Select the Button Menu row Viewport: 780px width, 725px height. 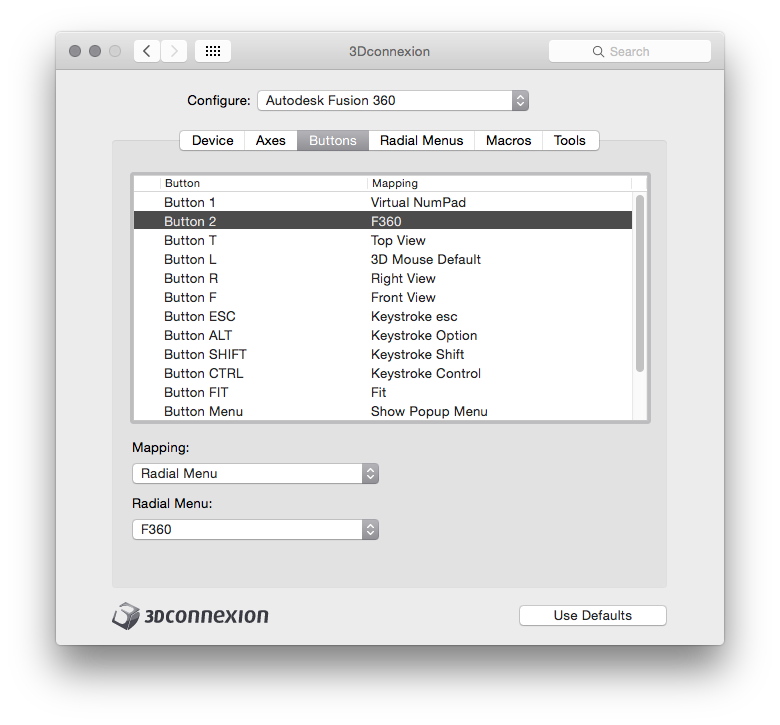point(383,412)
